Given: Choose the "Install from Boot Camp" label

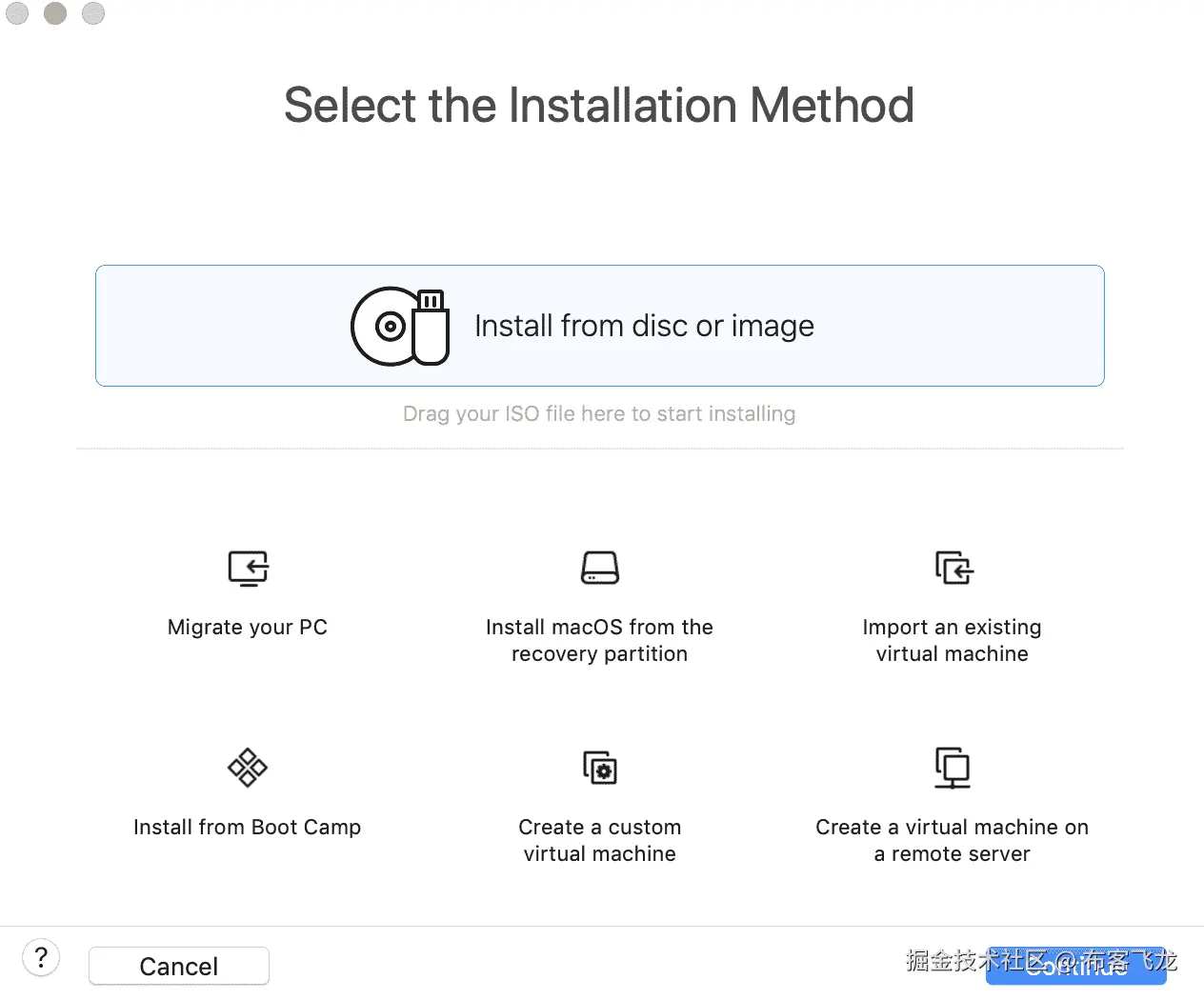Looking at the screenshot, I should point(248,828).
